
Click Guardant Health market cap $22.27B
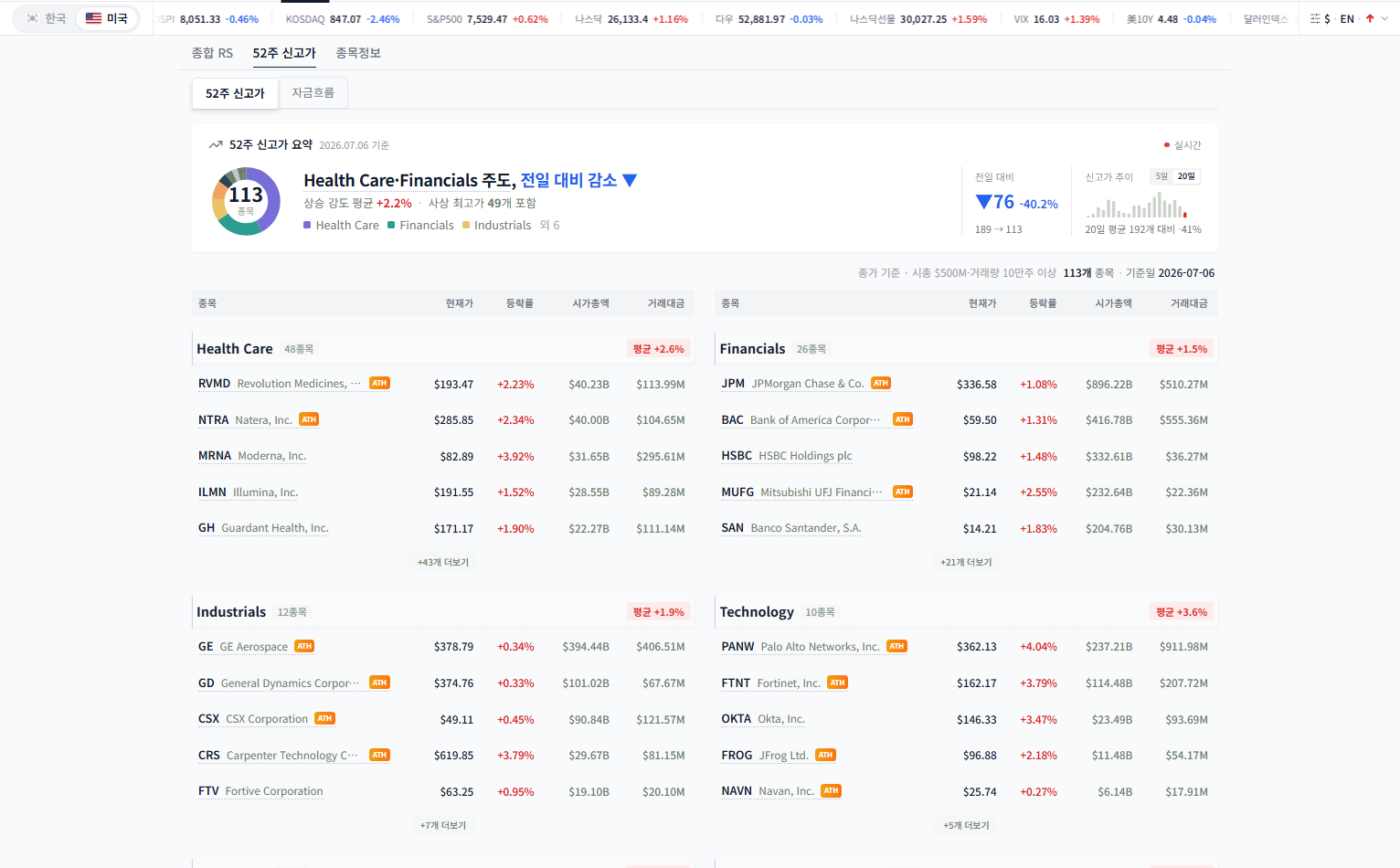(x=589, y=528)
